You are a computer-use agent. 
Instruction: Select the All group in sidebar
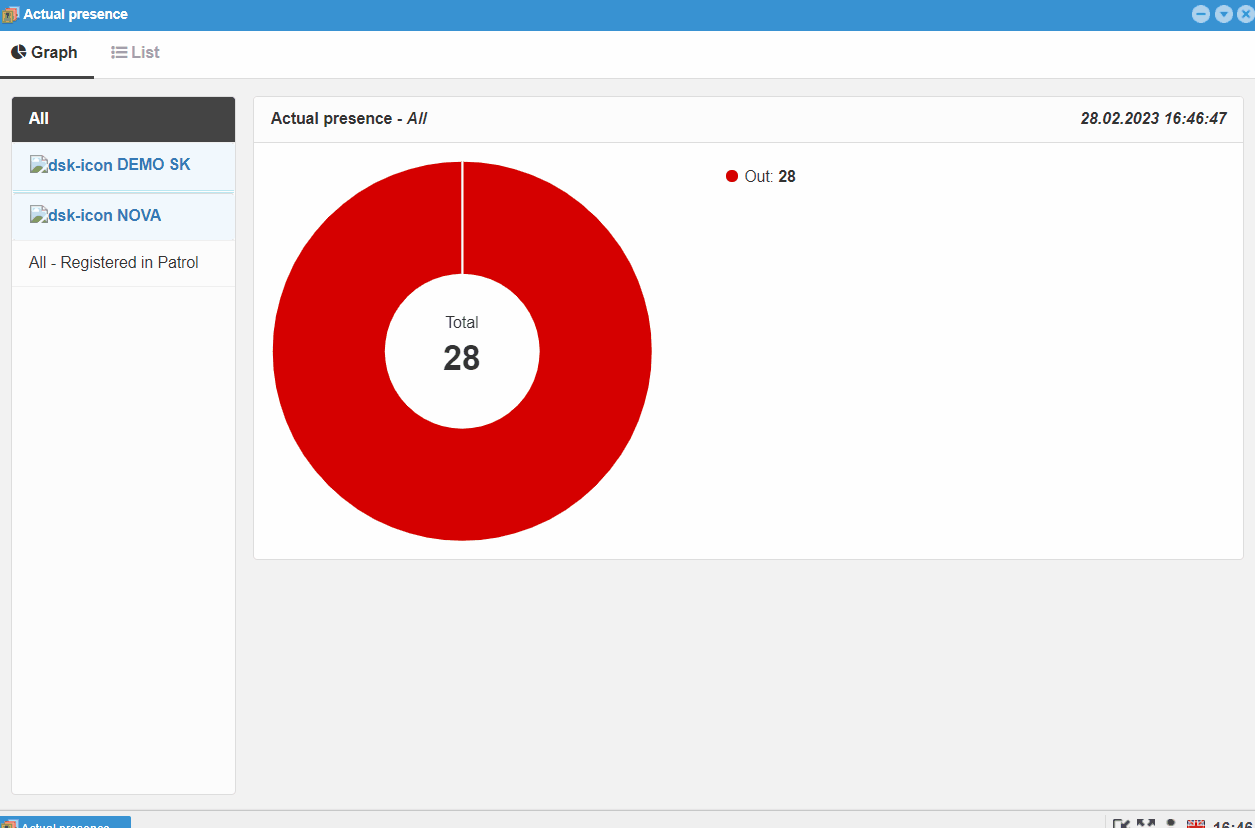123,119
